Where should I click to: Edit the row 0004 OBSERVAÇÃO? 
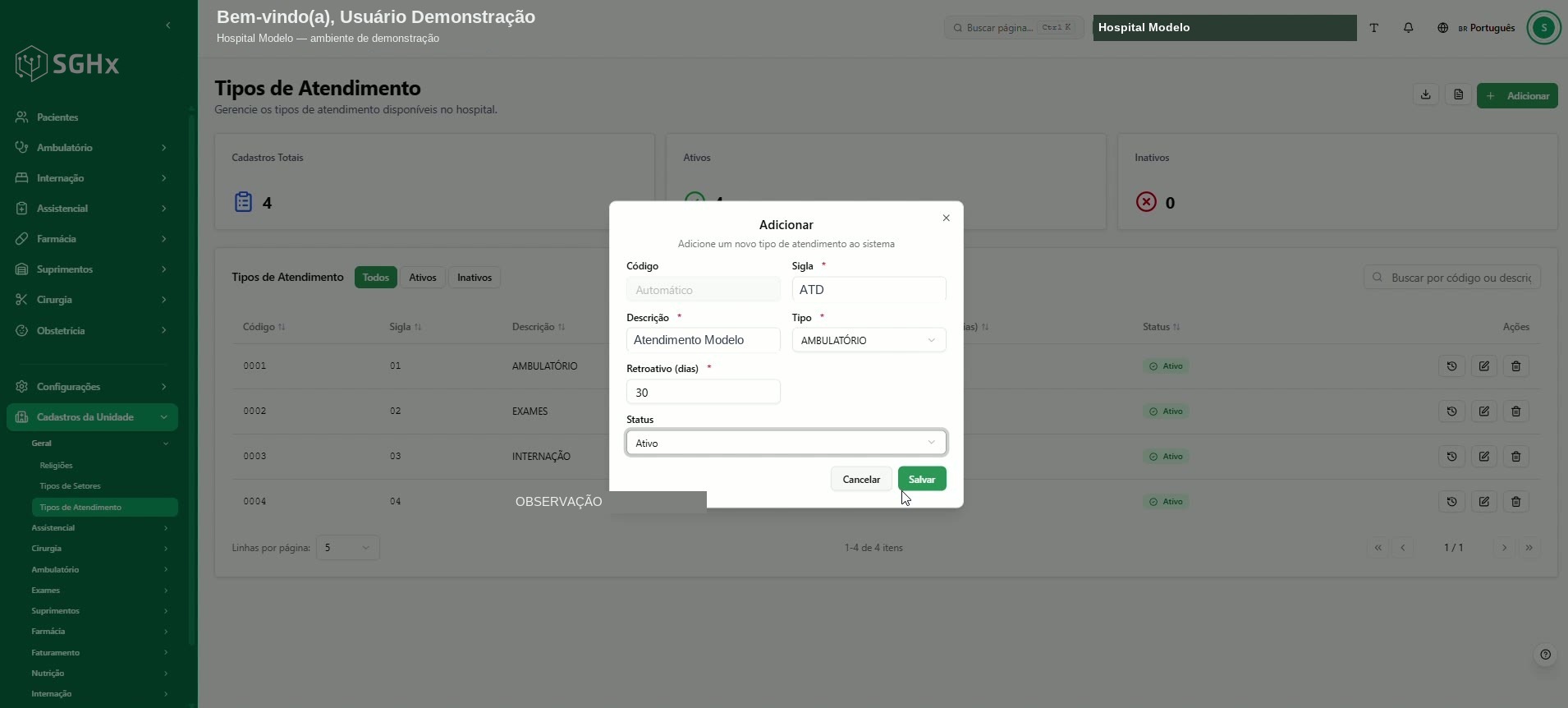point(1484,502)
